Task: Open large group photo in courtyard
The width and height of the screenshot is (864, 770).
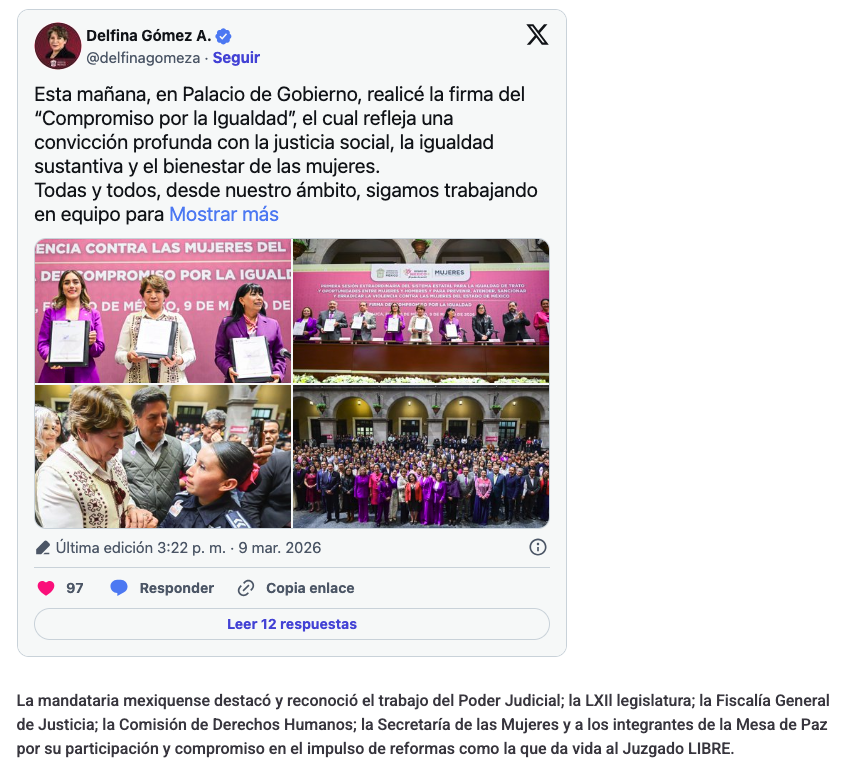Action: (421, 456)
